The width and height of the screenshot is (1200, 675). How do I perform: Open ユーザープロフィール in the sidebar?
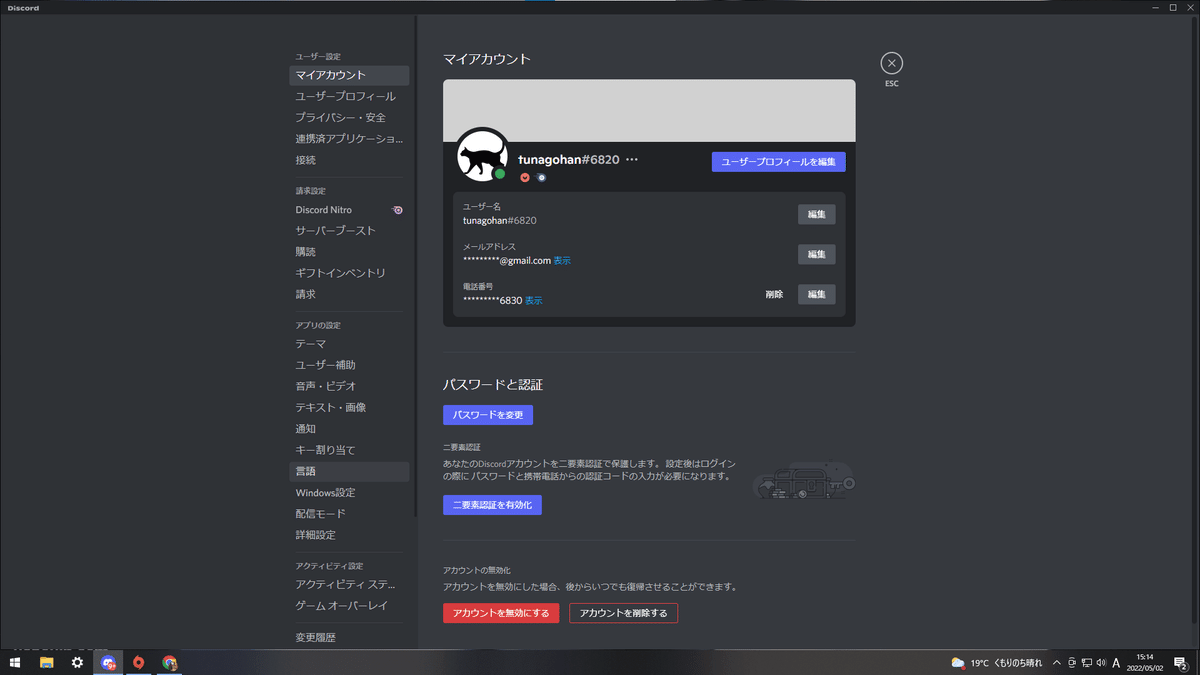click(349, 96)
